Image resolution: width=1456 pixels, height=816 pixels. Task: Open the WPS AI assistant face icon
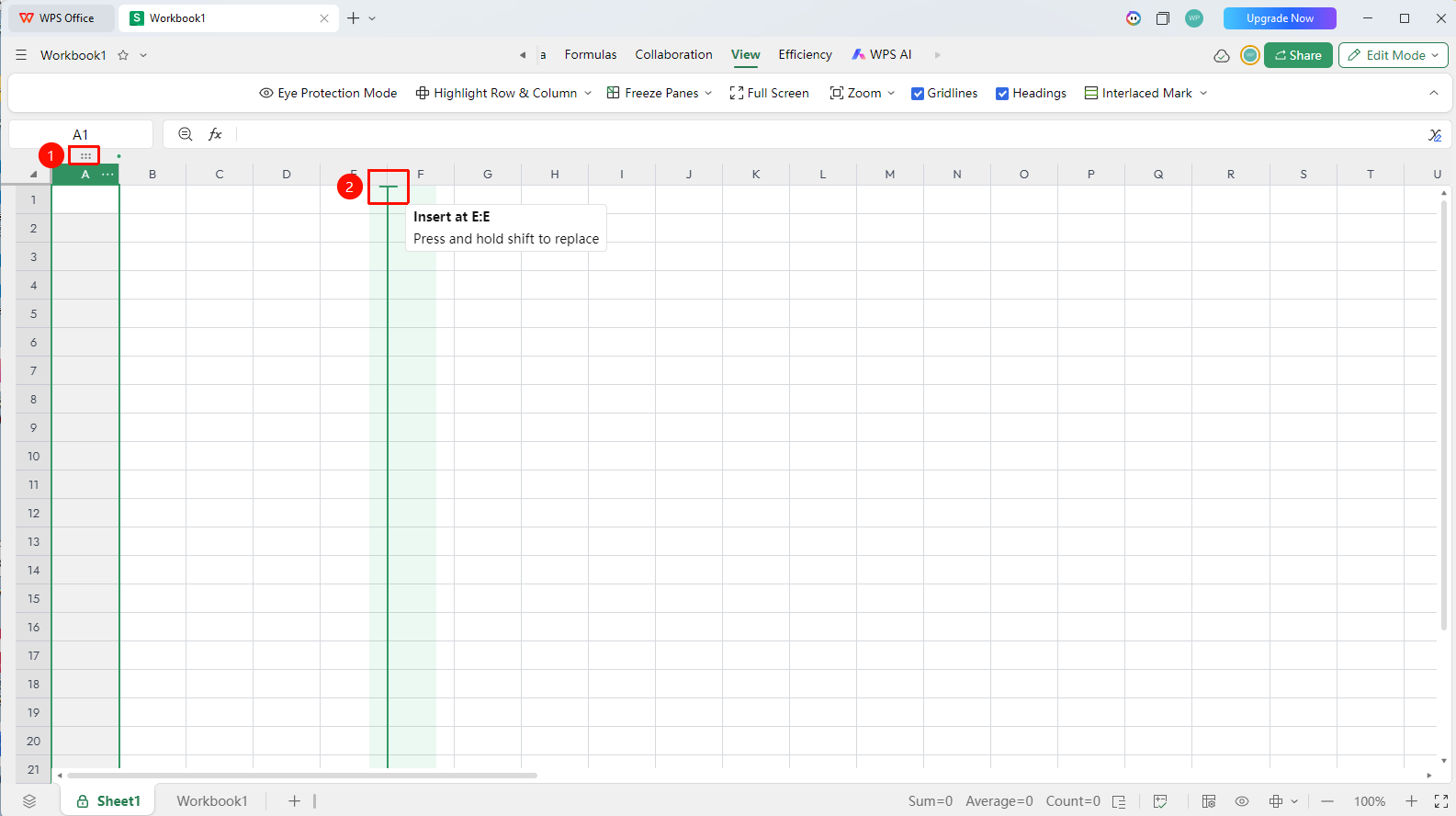click(x=1134, y=18)
